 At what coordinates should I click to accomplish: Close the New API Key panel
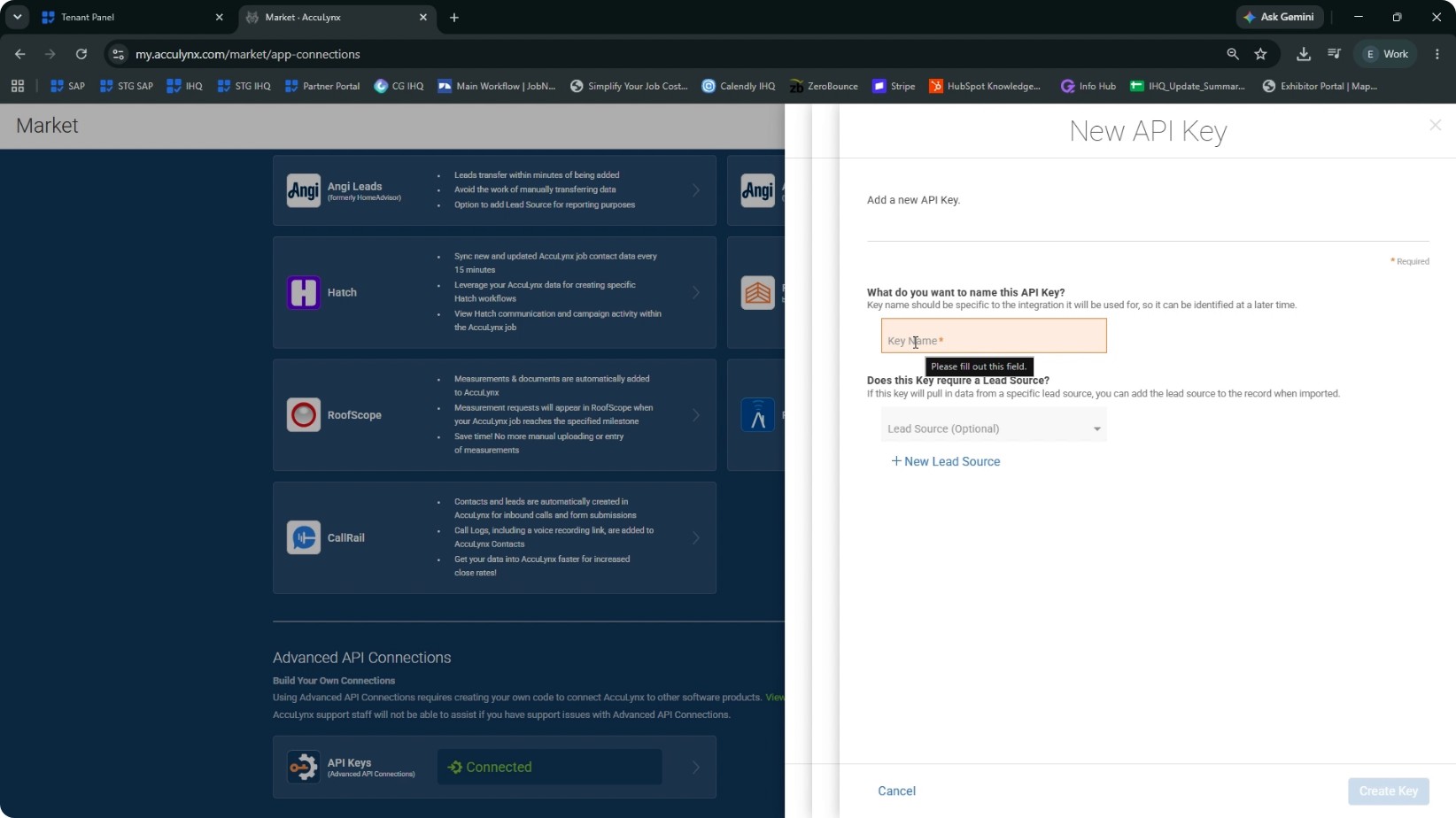(1435, 126)
